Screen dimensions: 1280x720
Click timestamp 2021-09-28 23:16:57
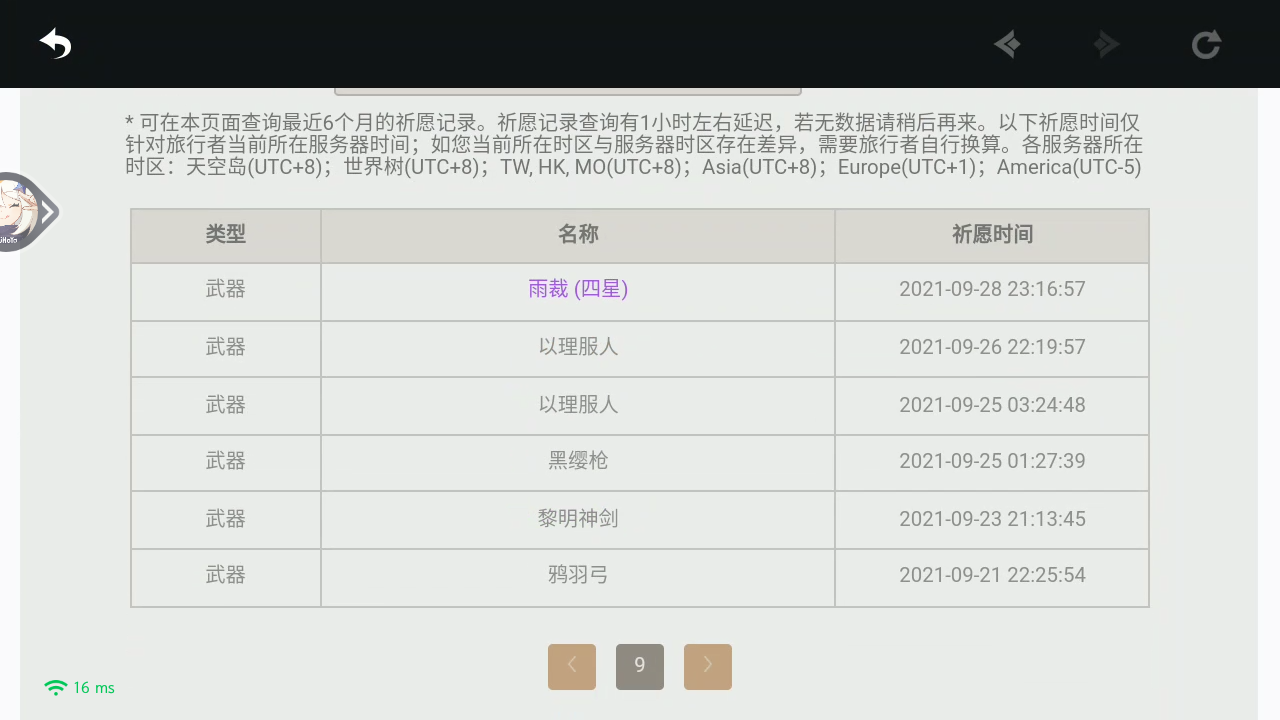click(992, 289)
